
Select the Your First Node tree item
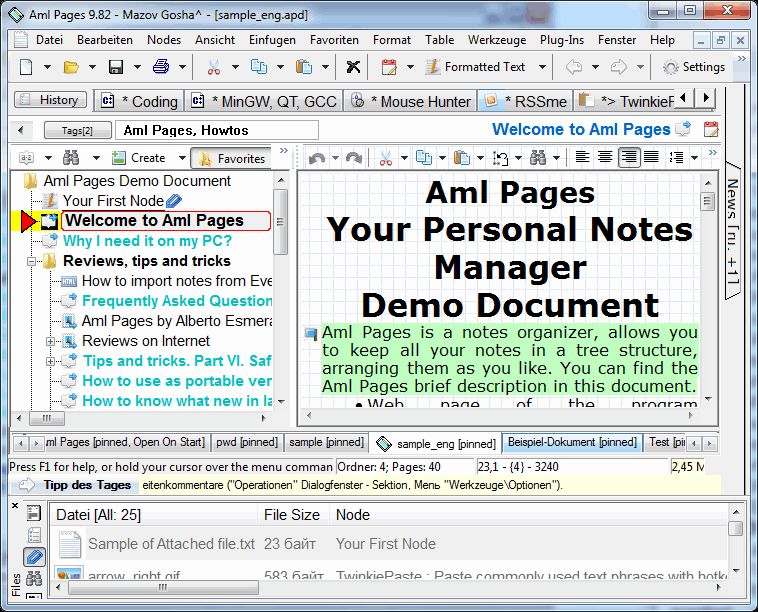pos(113,201)
